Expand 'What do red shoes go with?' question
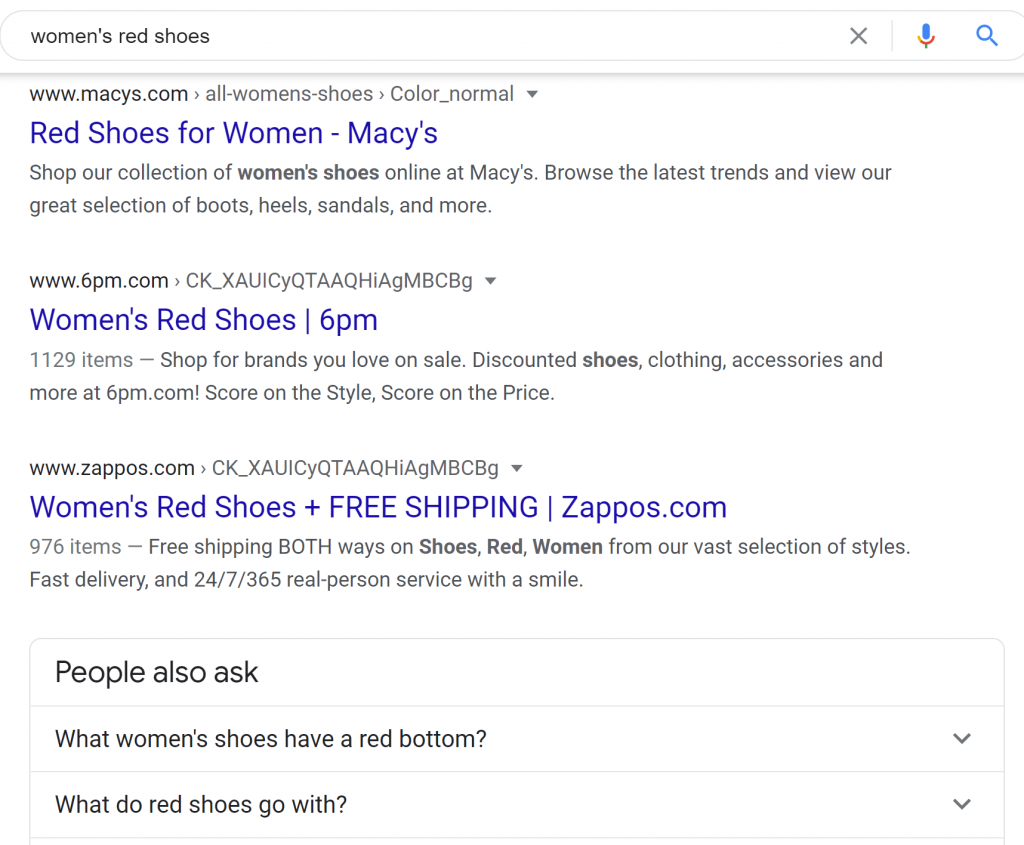 click(x=517, y=805)
